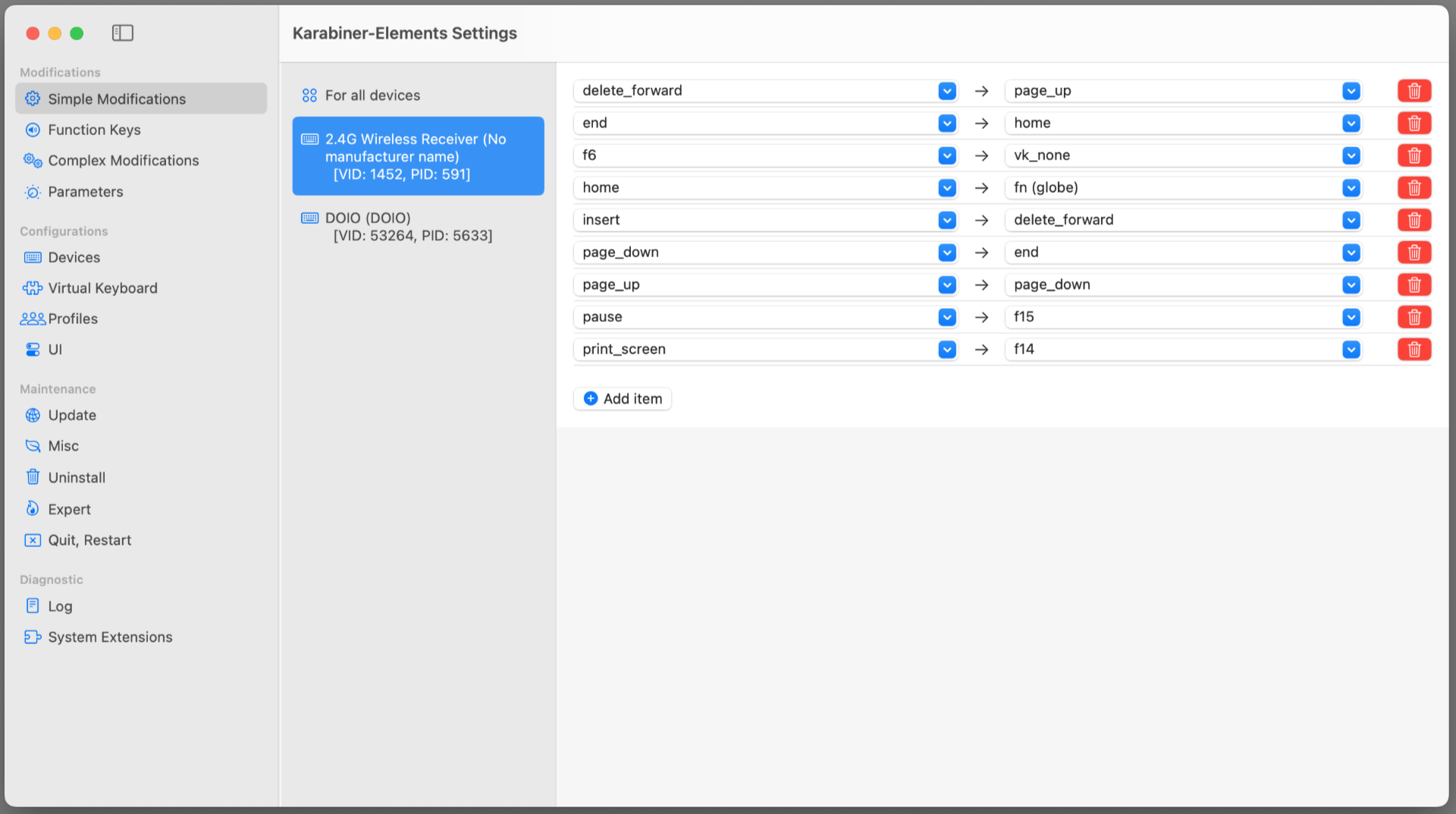Screen dimensions: 1456x814
Task: Toggle the sidebar visibility control
Action: (122, 33)
